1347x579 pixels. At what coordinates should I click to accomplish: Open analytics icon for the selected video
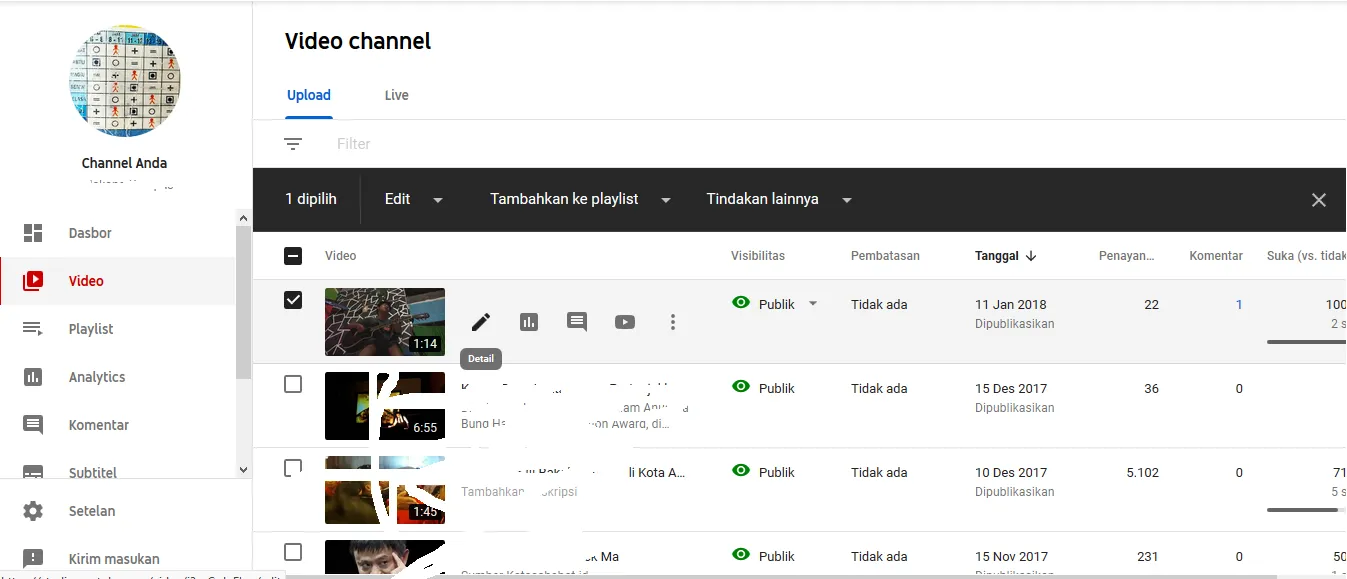[x=529, y=322]
